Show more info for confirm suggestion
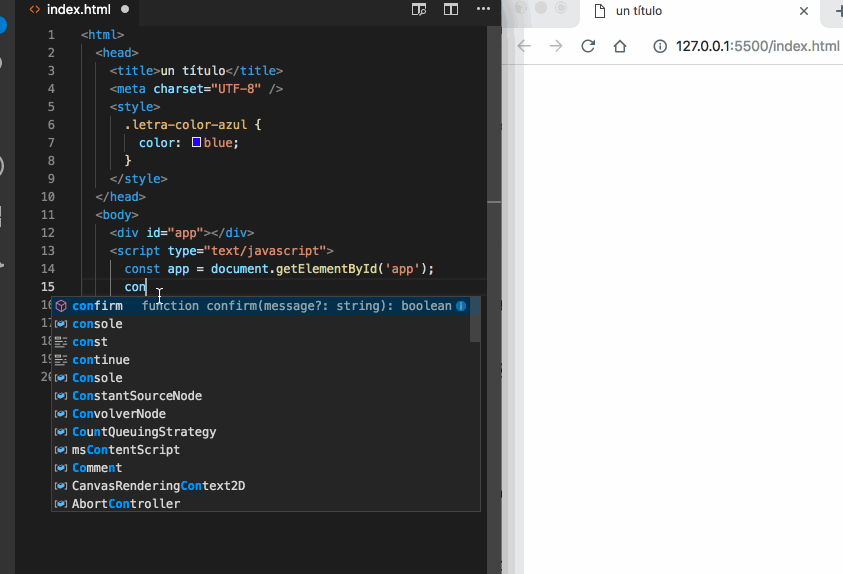This screenshot has width=843, height=574. click(461, 306)
